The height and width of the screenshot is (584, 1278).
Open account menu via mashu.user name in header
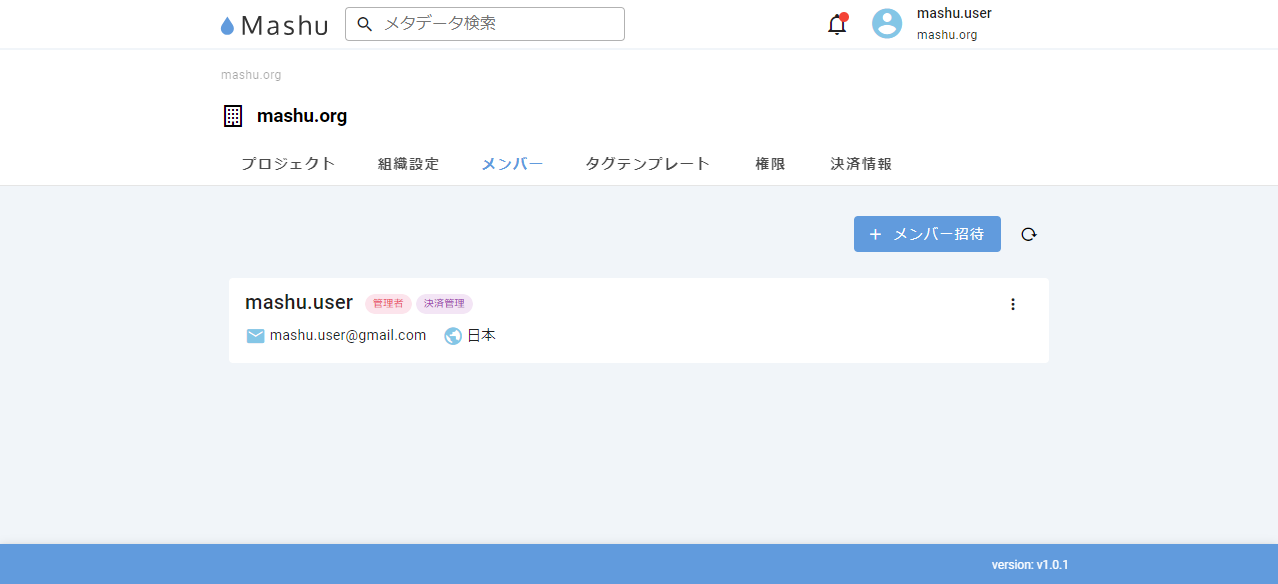(954, 14)
